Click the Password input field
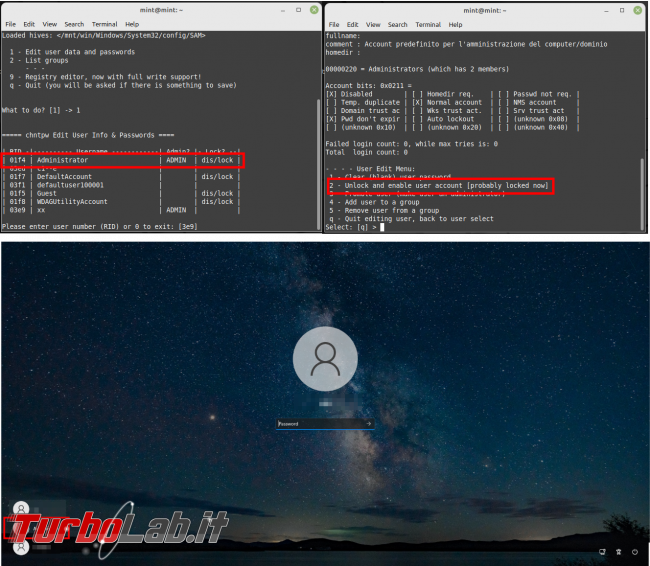Screen dimensions: 650x566 pyautogui.click(x=325, y=423)
